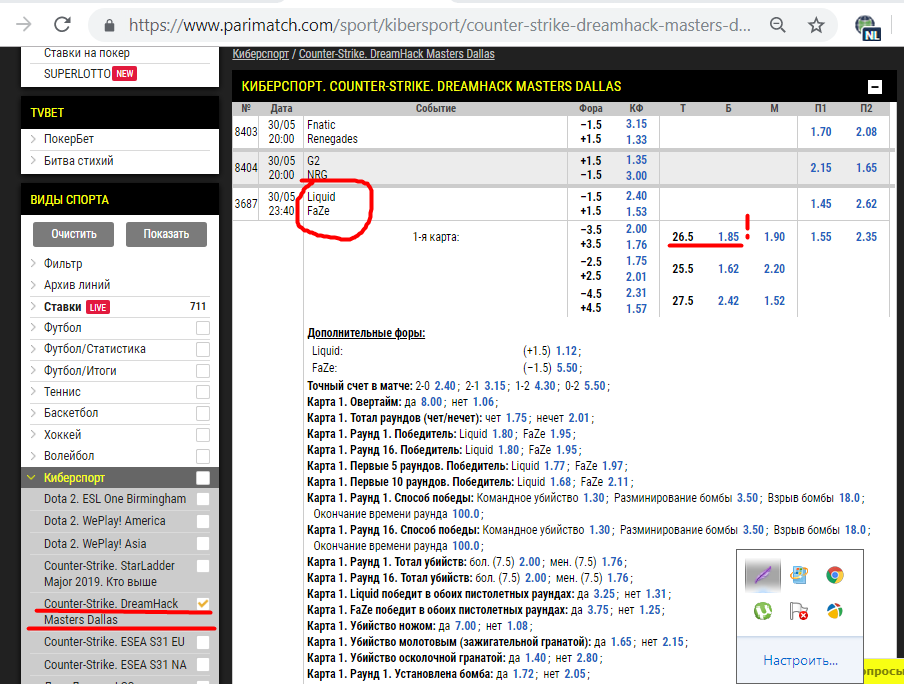The image size is (904, 684).
Task: Select odds 2.08 for Renegades win
Action: tap(866, 132)
